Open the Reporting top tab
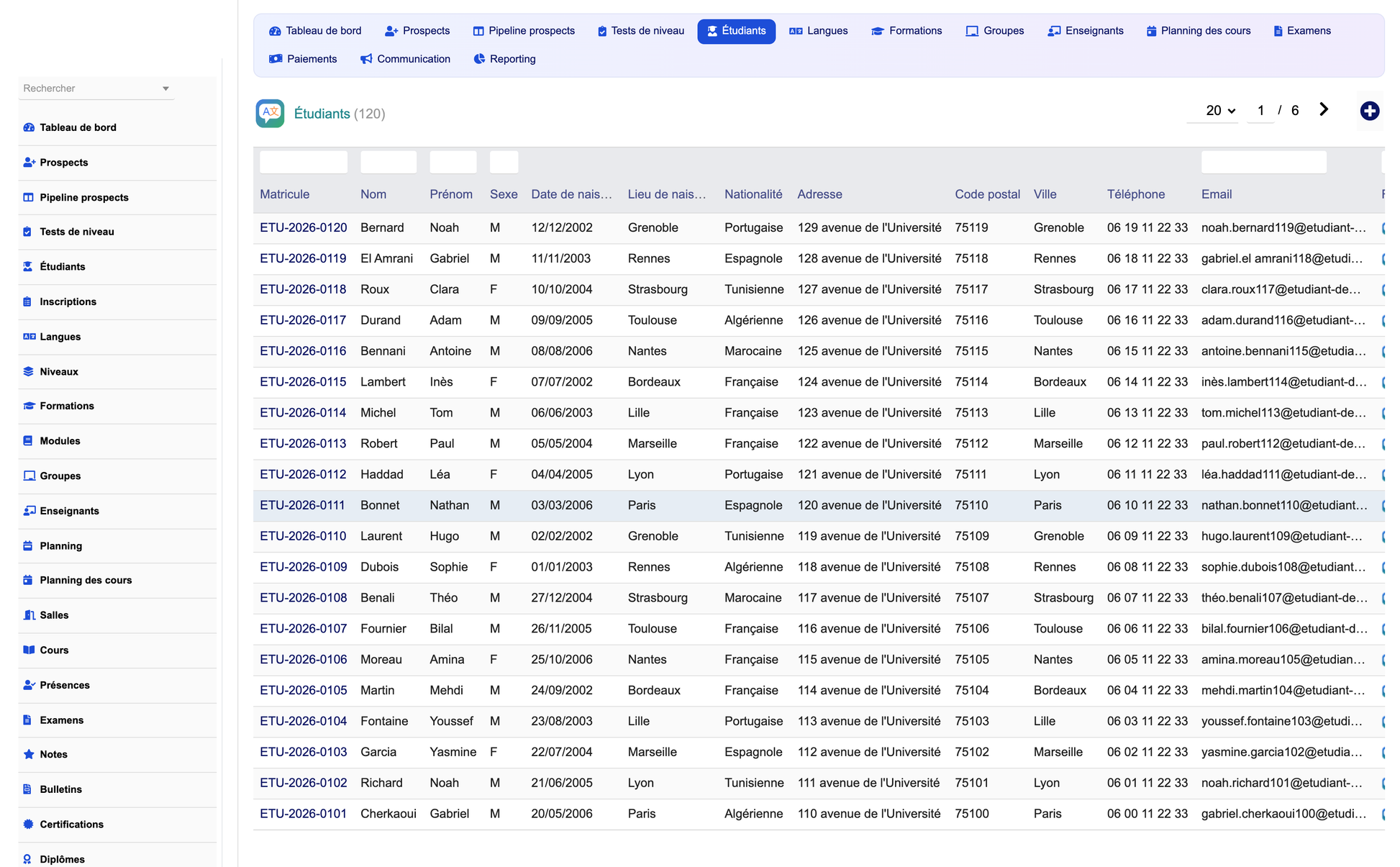The image size is (1400, 867). click(505, 59)
